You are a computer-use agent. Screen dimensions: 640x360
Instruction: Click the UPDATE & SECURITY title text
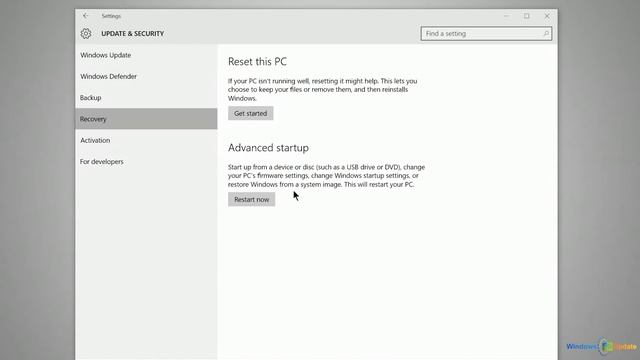pos(133,33)
